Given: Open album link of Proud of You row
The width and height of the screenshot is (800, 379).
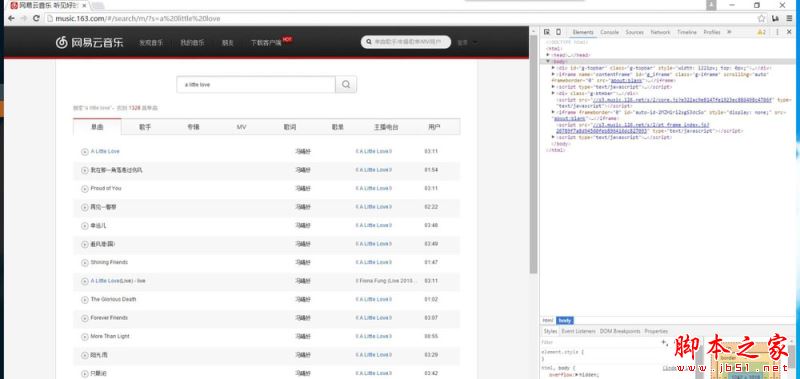Looking at the screenshot, I should click(x=373, y=189).
